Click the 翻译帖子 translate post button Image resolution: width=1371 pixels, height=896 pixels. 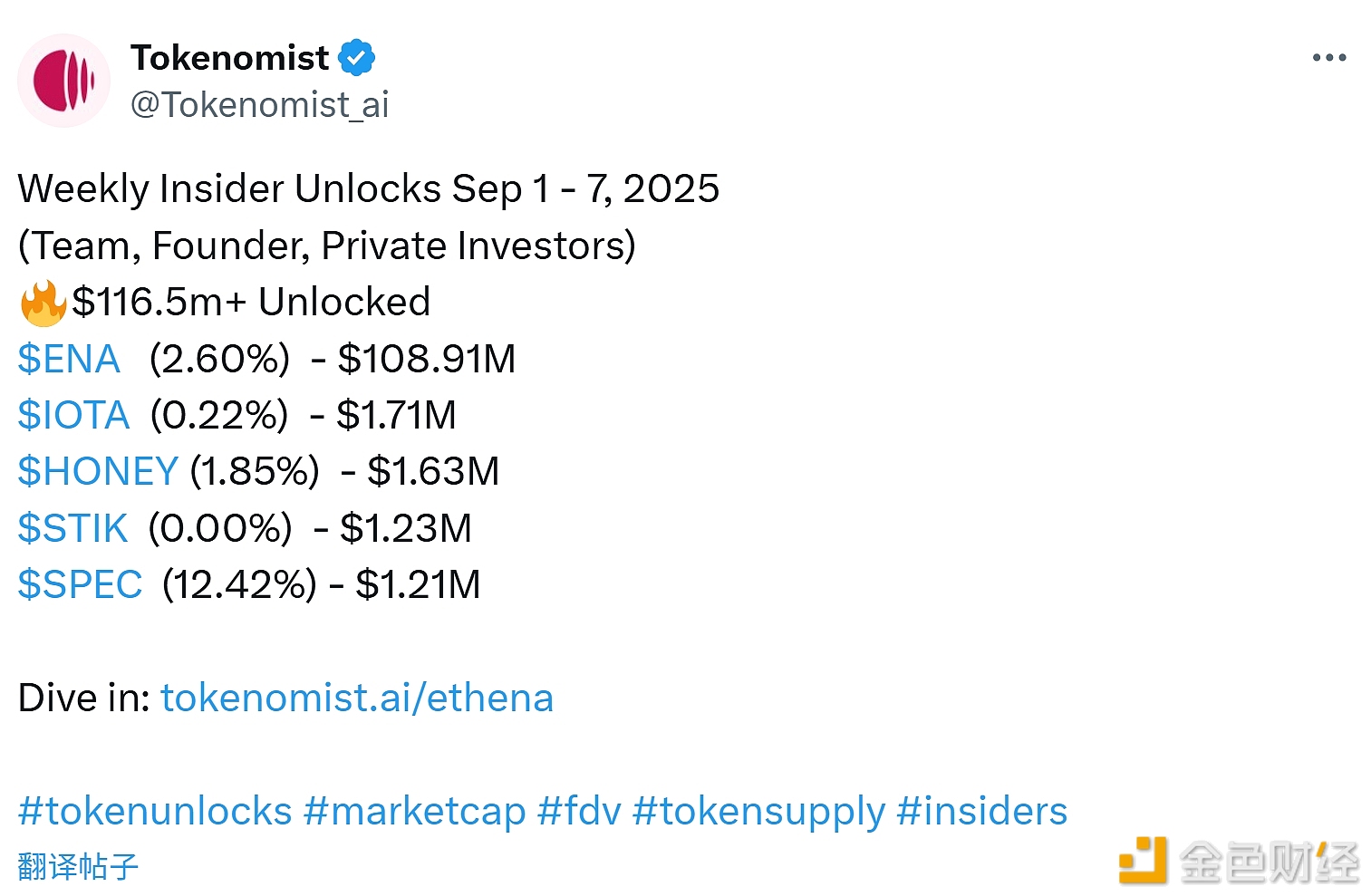click(x=78, y=866)
